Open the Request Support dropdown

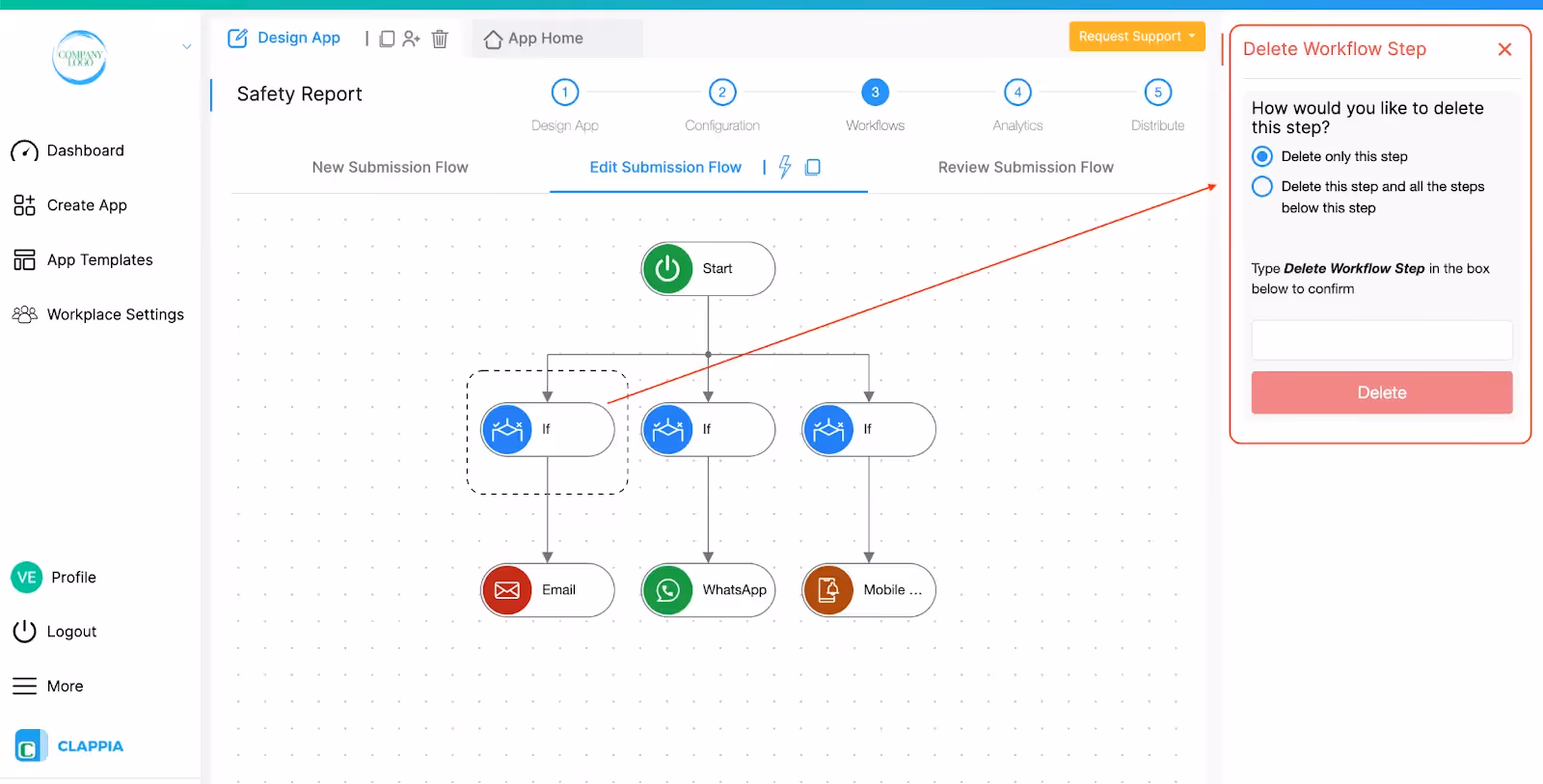(x=1137, y=37)
